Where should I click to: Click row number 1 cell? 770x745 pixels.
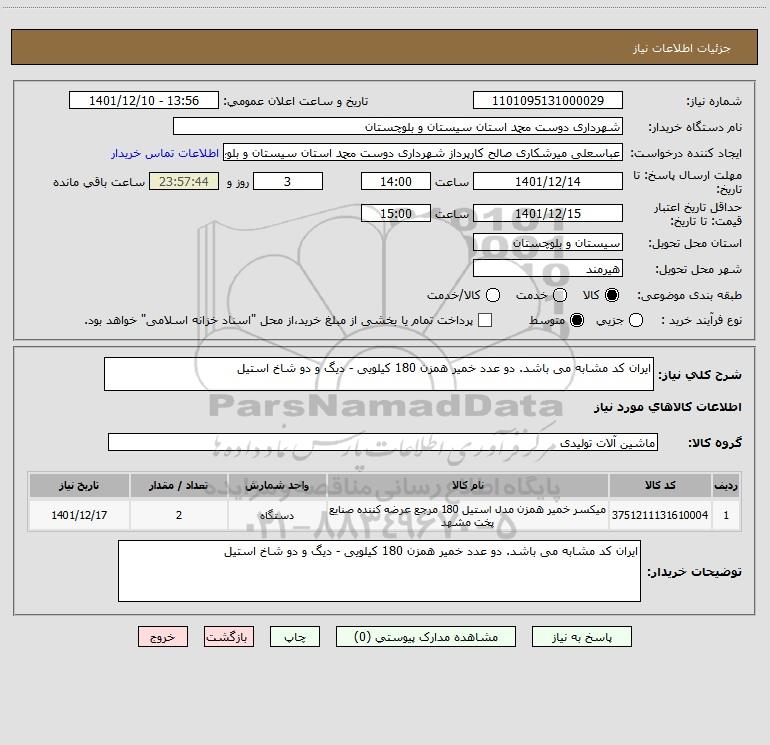click(x=726, y=515)
